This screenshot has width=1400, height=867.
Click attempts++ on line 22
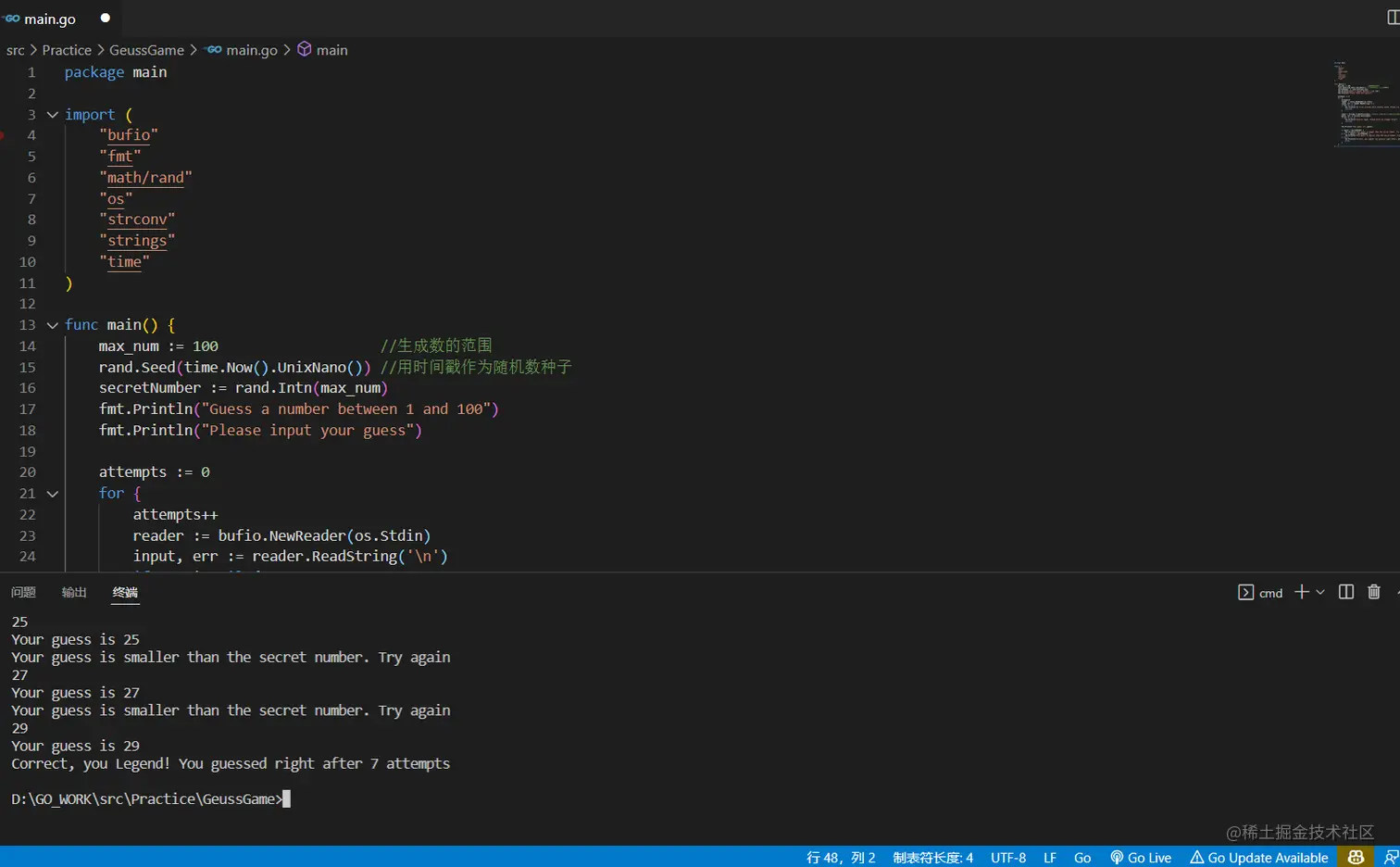click(176, 515)
